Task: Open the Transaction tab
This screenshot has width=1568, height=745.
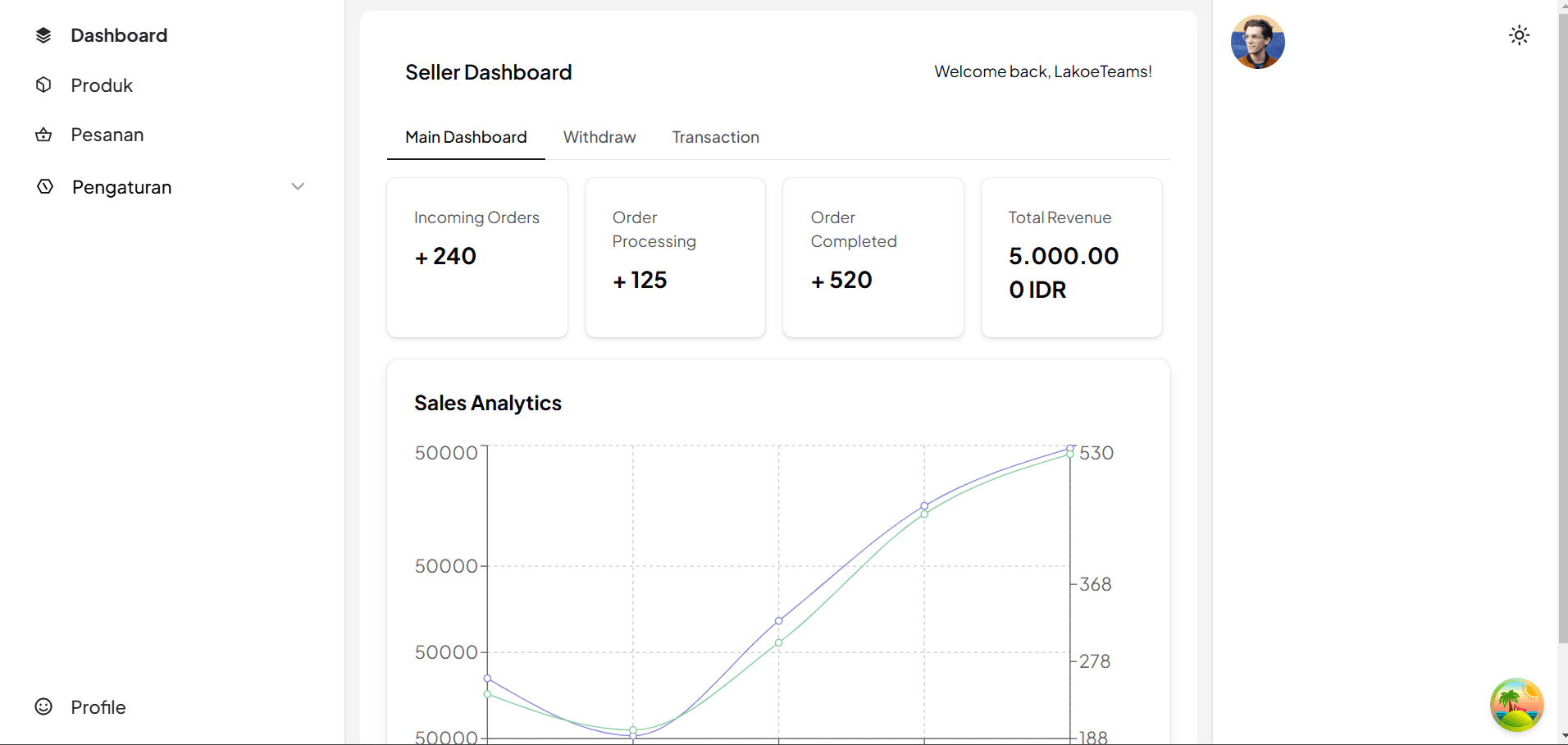Action: point(715,137)
